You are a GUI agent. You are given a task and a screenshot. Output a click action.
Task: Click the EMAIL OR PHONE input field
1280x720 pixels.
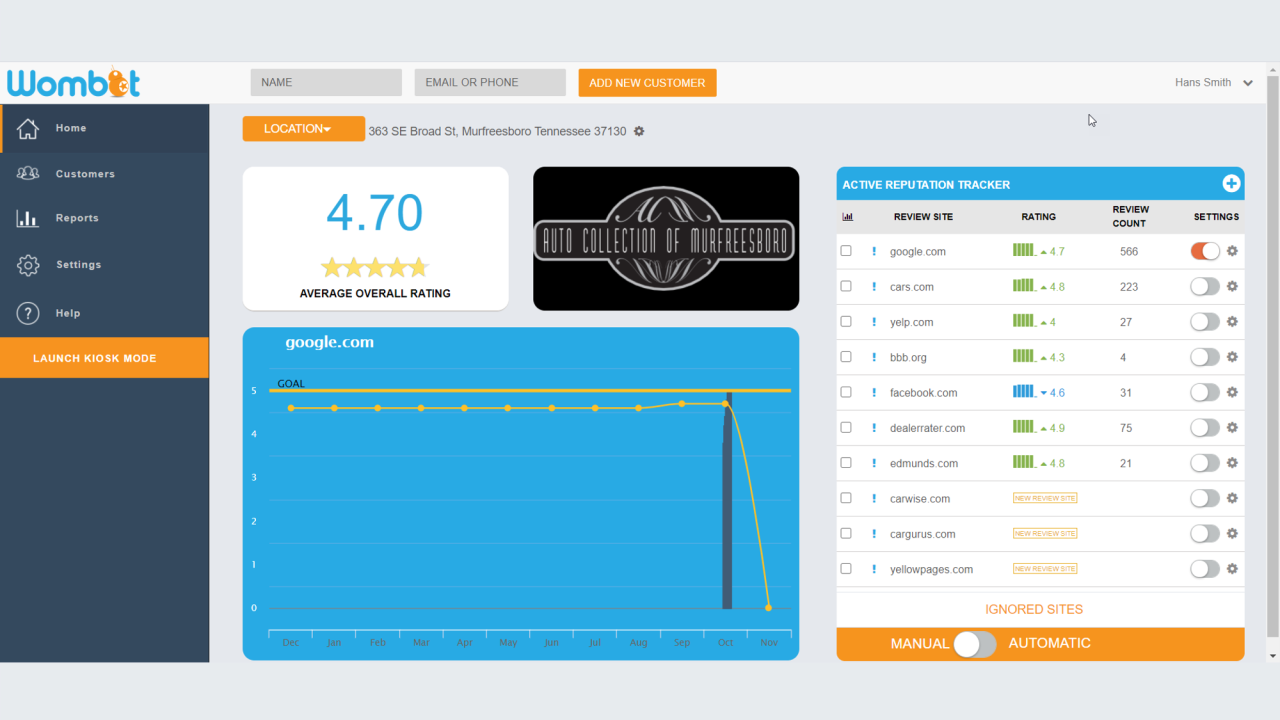[490, 83]
